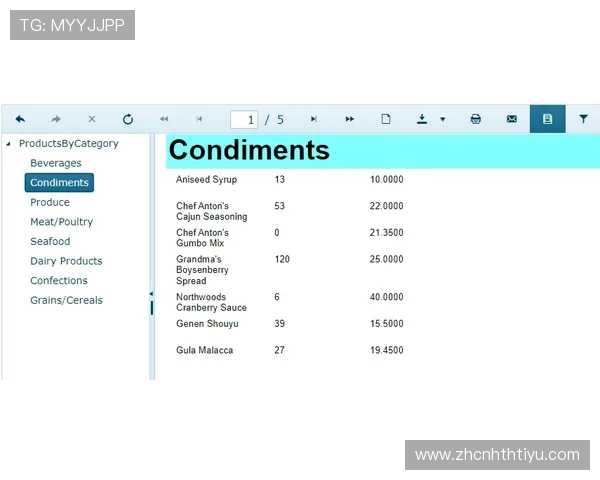
Task: Go to the first page
Action: click(164, 119)
